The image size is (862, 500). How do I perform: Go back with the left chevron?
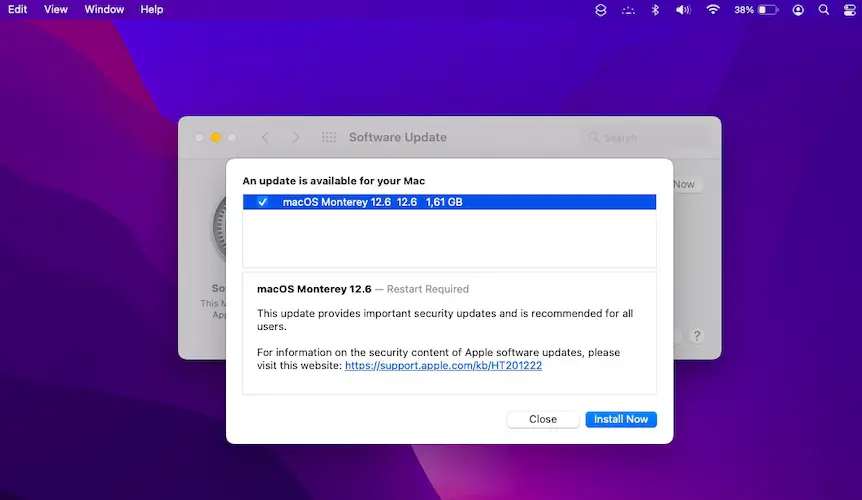[265, 137]
